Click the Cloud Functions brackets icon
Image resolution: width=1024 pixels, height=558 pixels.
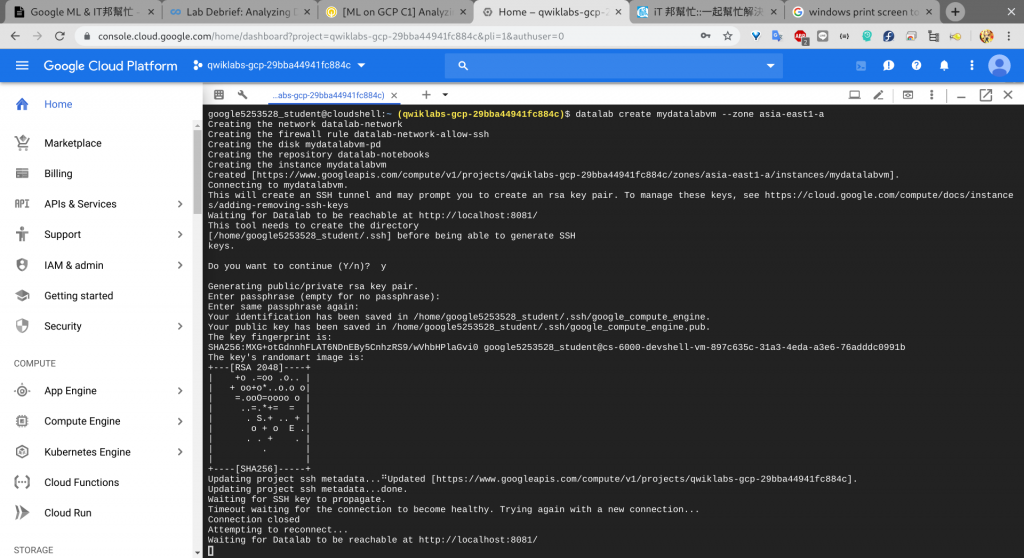pyautogui.click(x=22, y=482)
